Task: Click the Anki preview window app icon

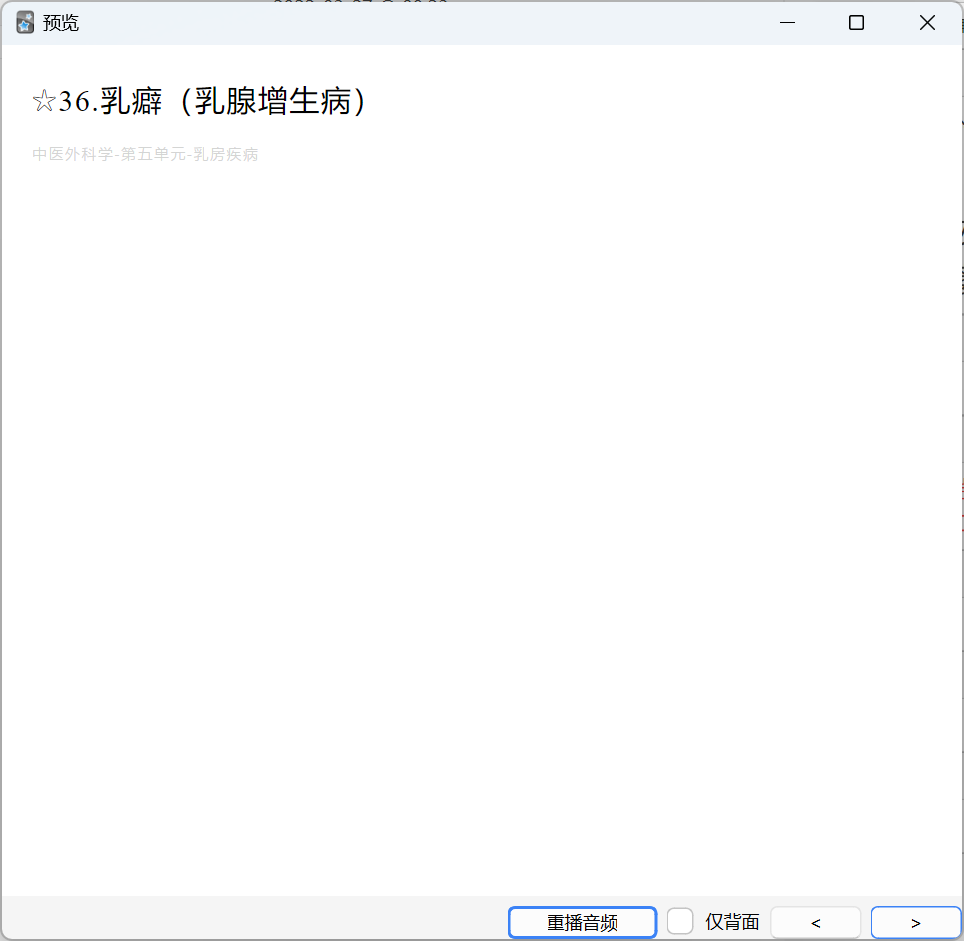Action: [x=25, y=23]
